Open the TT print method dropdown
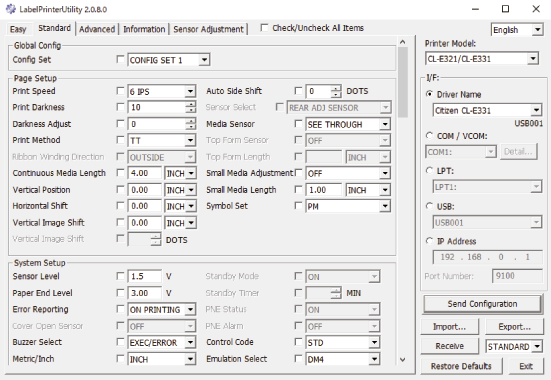This screenshot has height=380, width=551. pyautogui.click(x=162, y=141)
